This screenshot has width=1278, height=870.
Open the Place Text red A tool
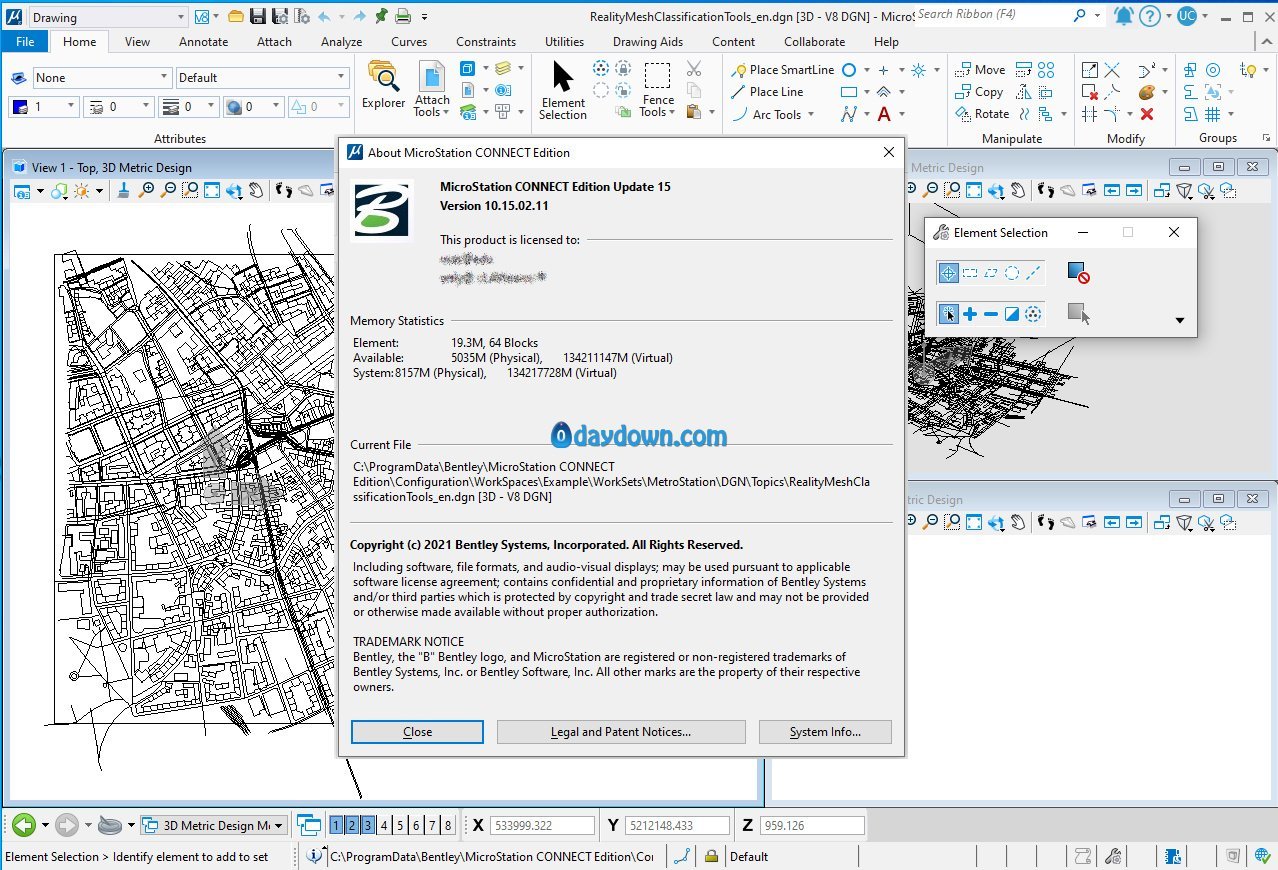pos(884,114)
